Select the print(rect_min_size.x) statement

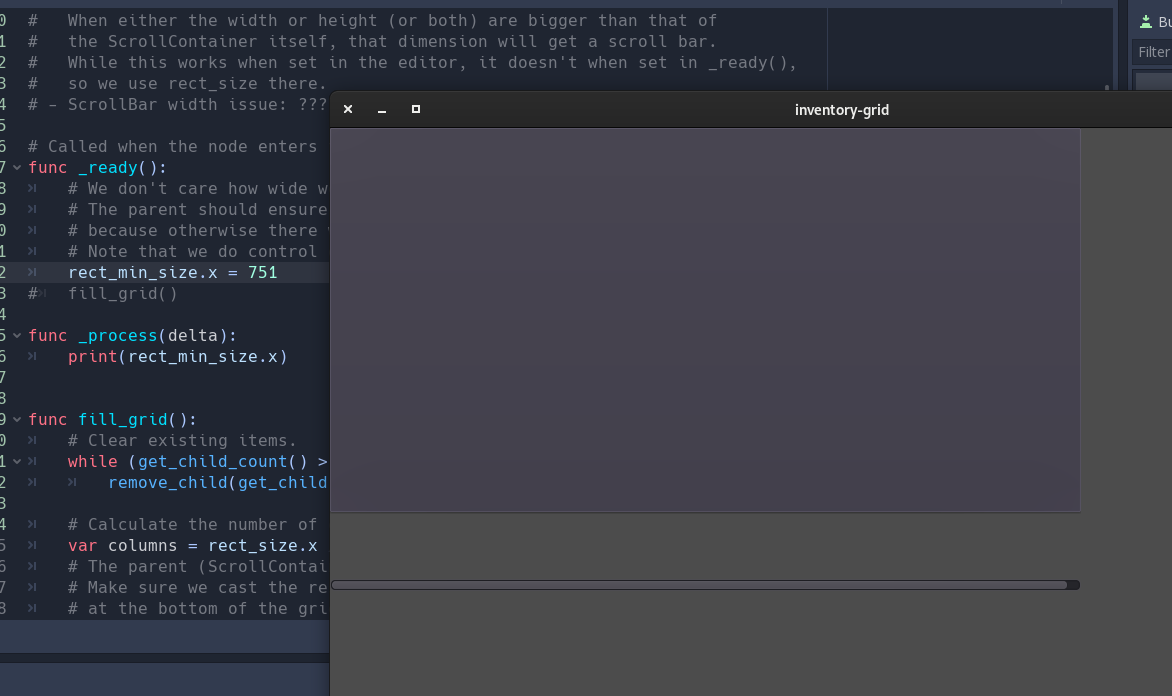(177, 356)
